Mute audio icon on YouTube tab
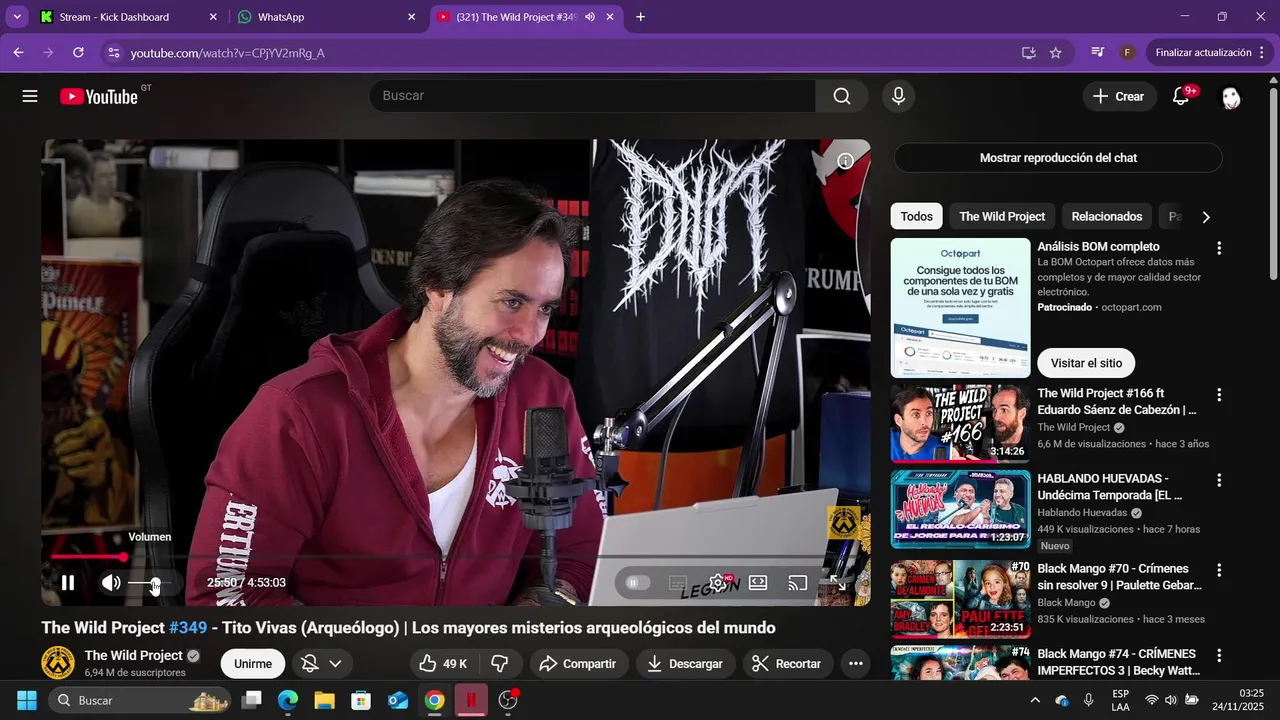This screenshot has height=720, width=1280. [590, 17]
